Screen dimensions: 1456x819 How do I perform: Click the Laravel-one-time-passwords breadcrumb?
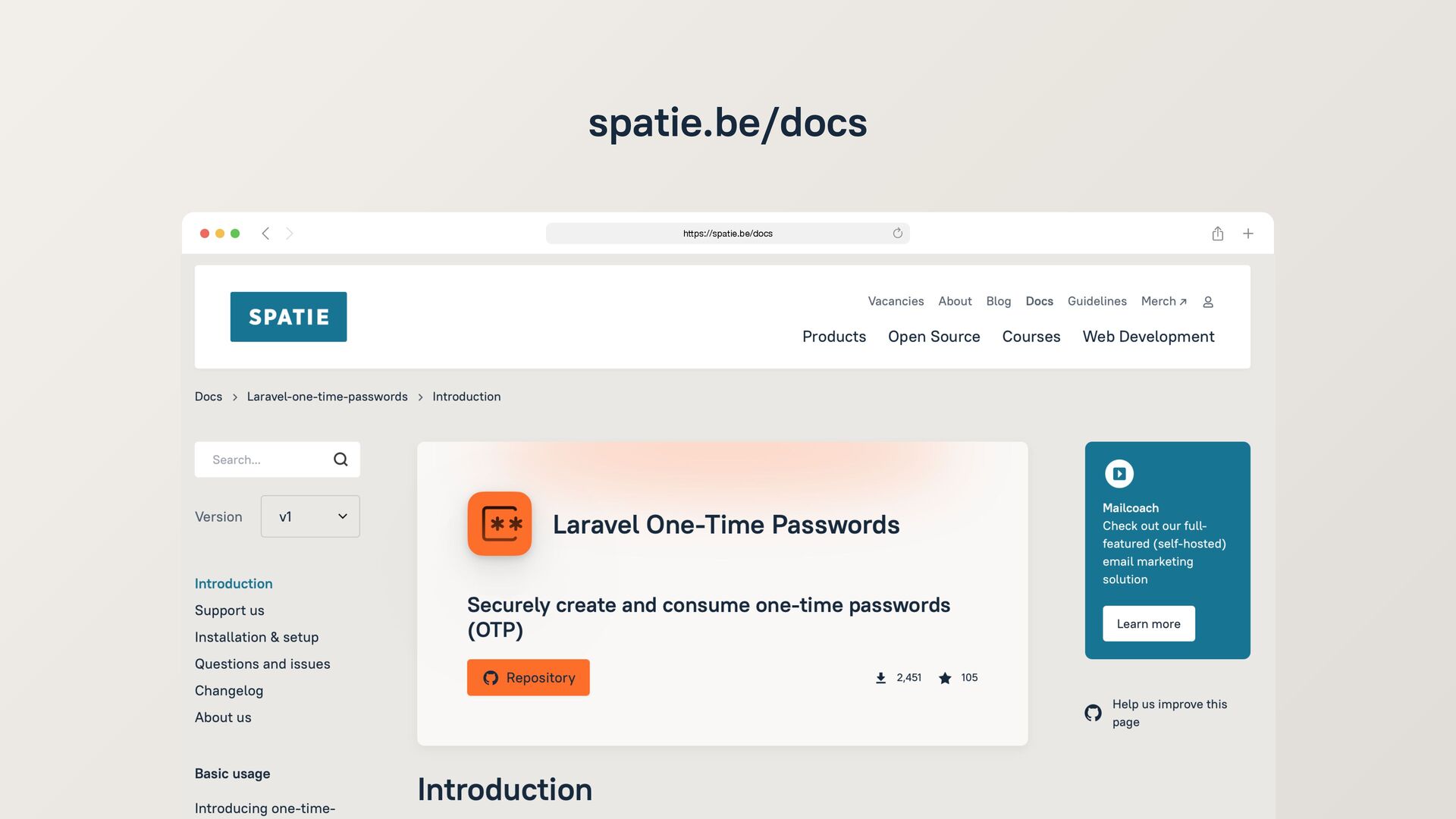pos(327,397)
